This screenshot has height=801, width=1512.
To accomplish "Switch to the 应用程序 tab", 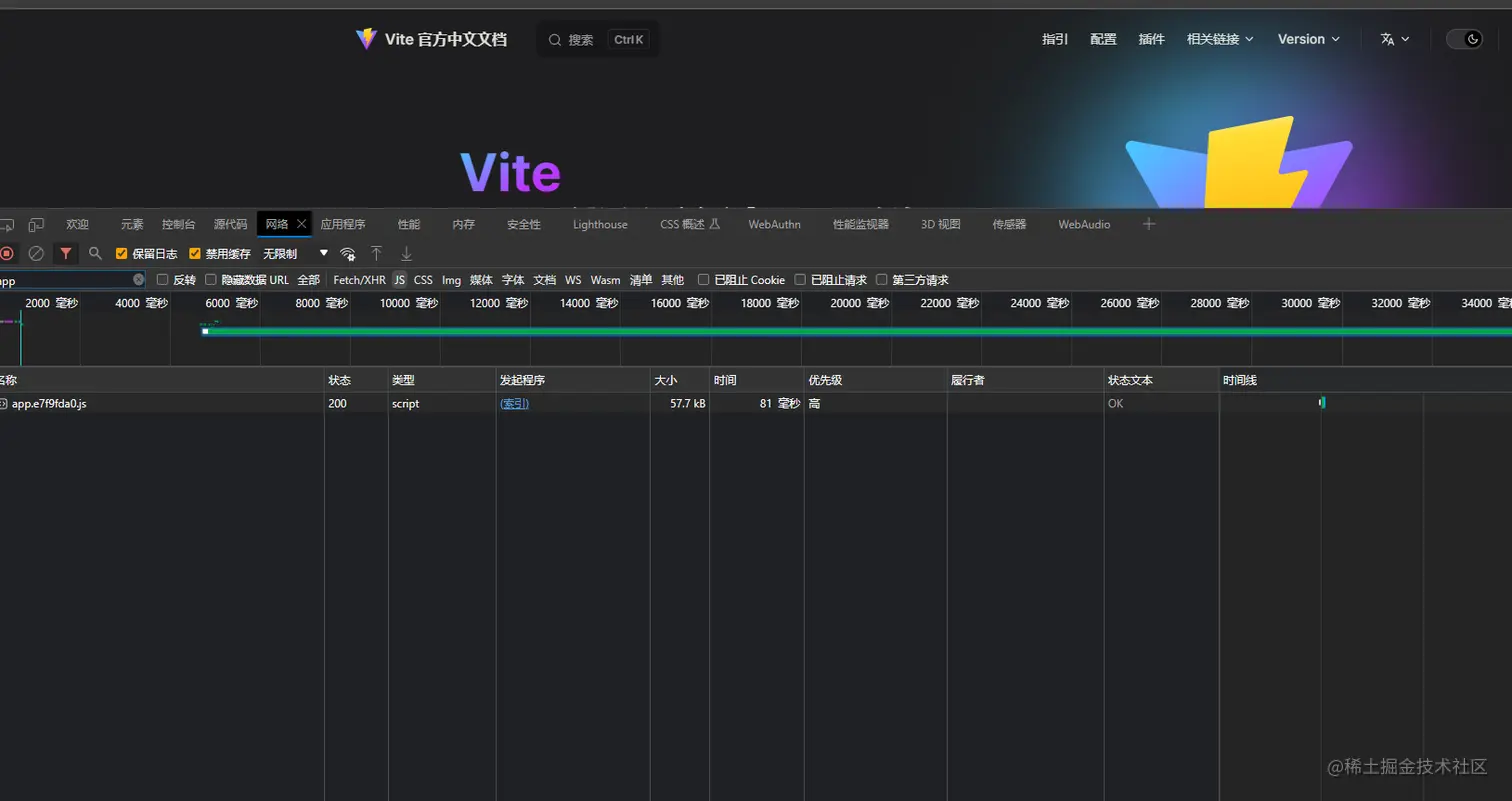I will point(343,224).
